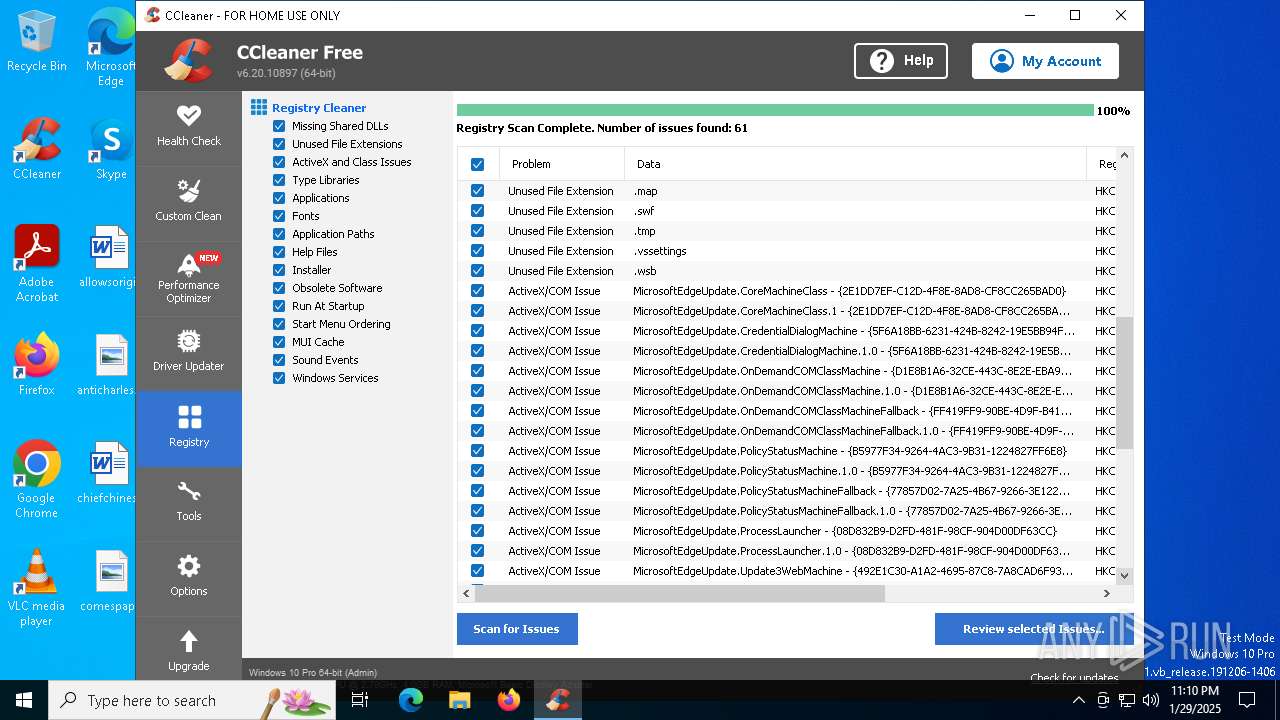This screenshot has height=720, width=1280.
Task: Open Custom Clean section
Action: tap(188, 201)
